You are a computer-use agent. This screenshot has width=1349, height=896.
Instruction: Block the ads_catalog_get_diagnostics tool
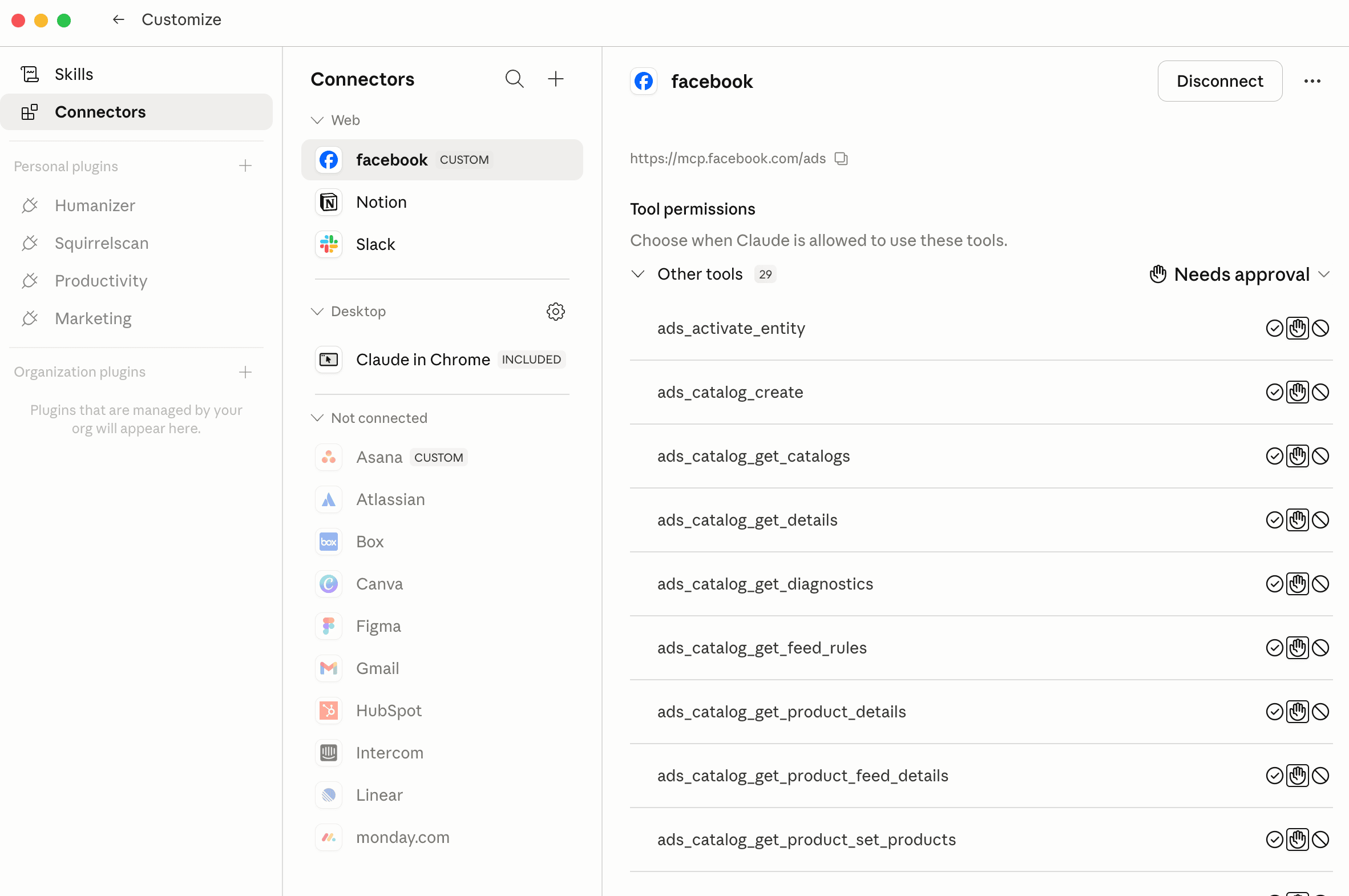(x=1320, y=584)
